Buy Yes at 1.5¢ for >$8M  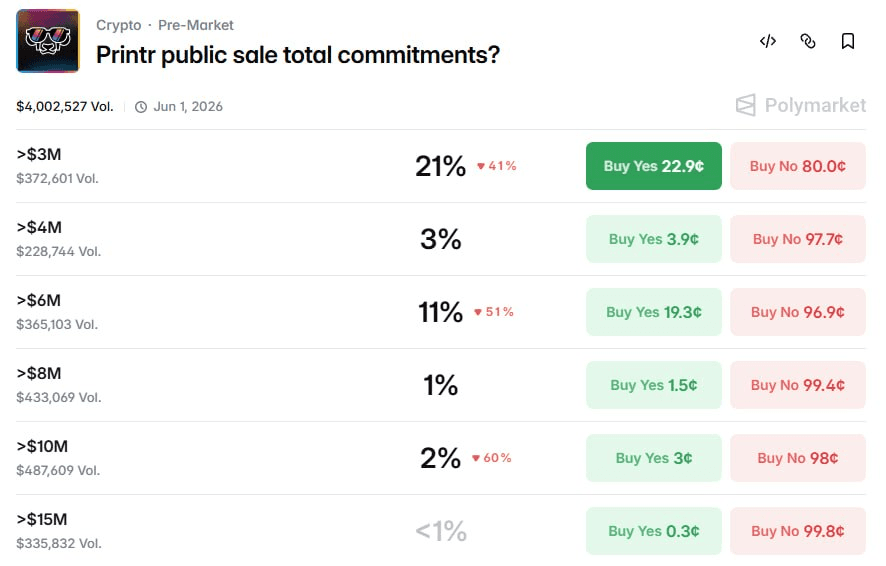pyautogui.click(x=653, y=385)
